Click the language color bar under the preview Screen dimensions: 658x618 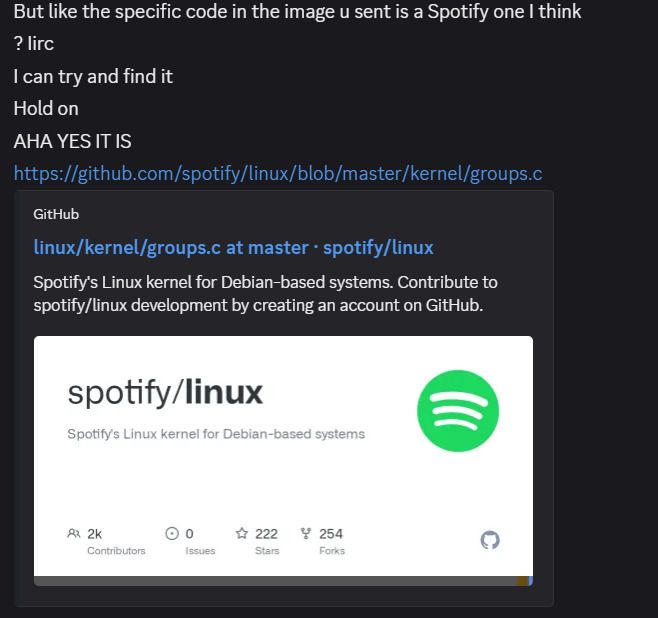pyautogui.click(x=283, y=581)
